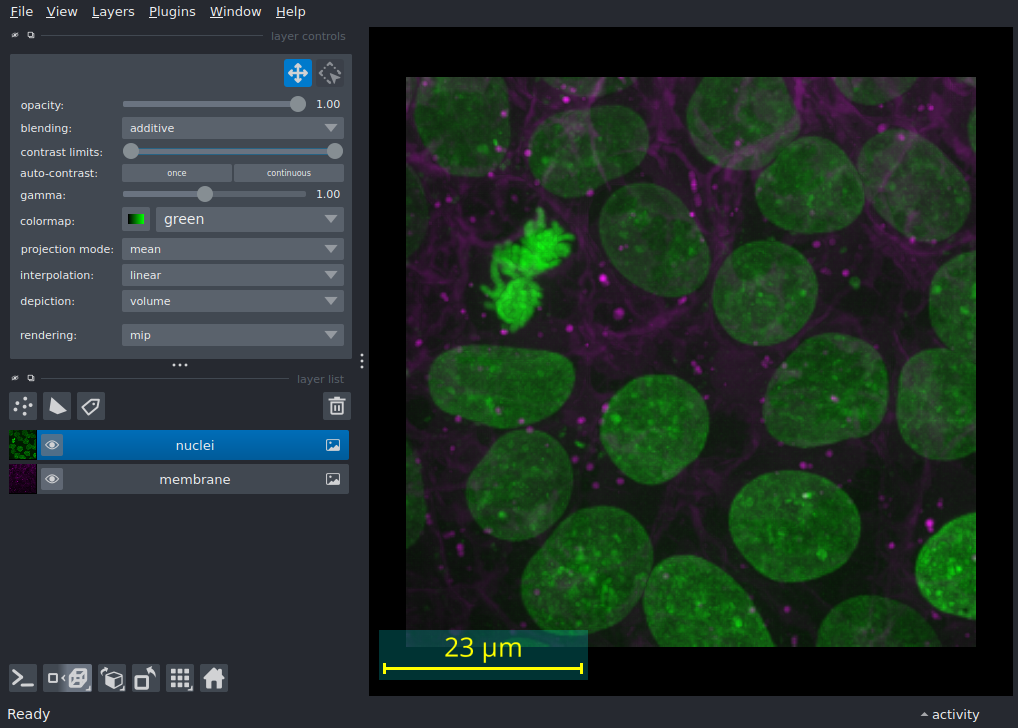The height and width of the screenshot is (728, 1018).
Task: Open the Plugins menu
Action: point(171,12)
